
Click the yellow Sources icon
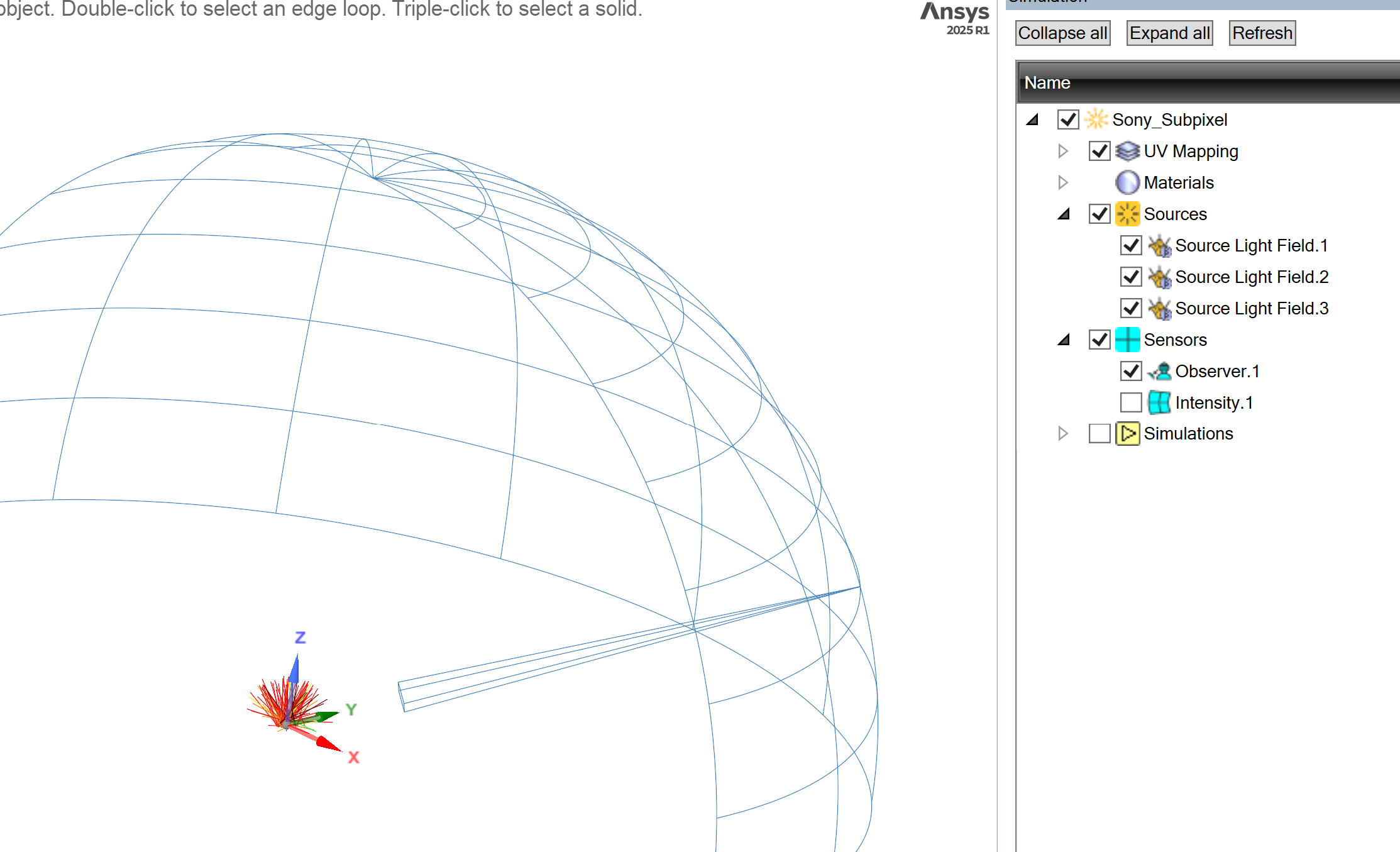coord(1128,214)
